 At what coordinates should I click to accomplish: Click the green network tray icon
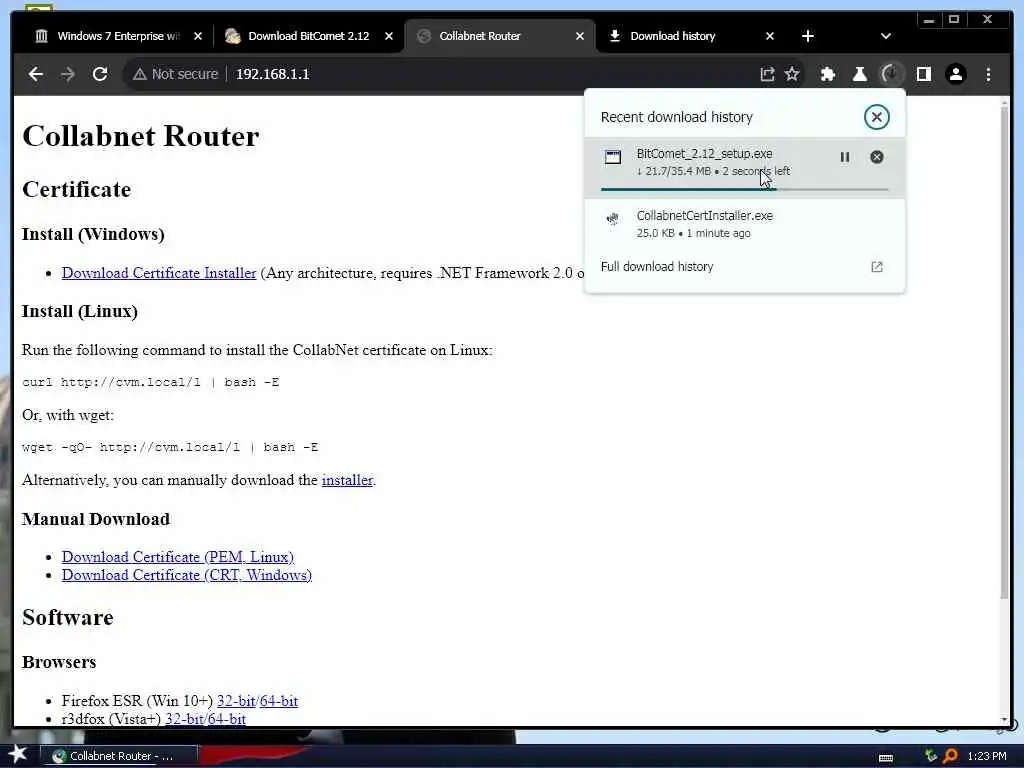(931, 756)
